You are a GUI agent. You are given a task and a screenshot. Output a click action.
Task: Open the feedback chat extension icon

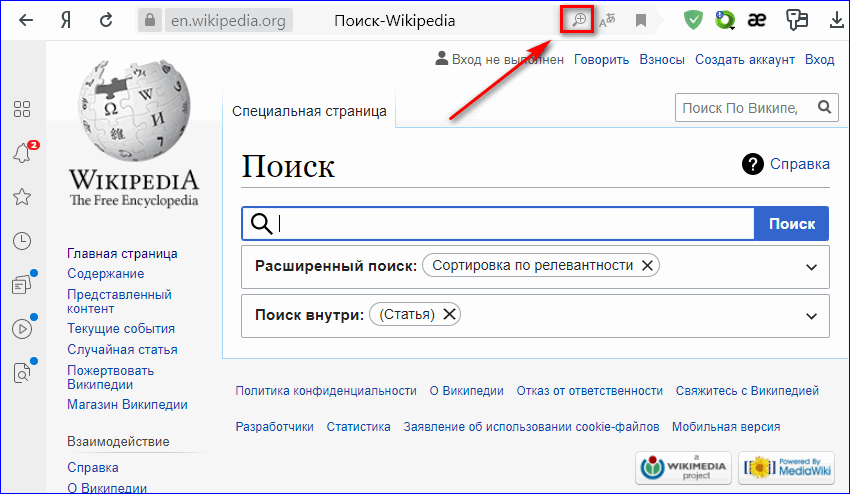tap(796, 21)
